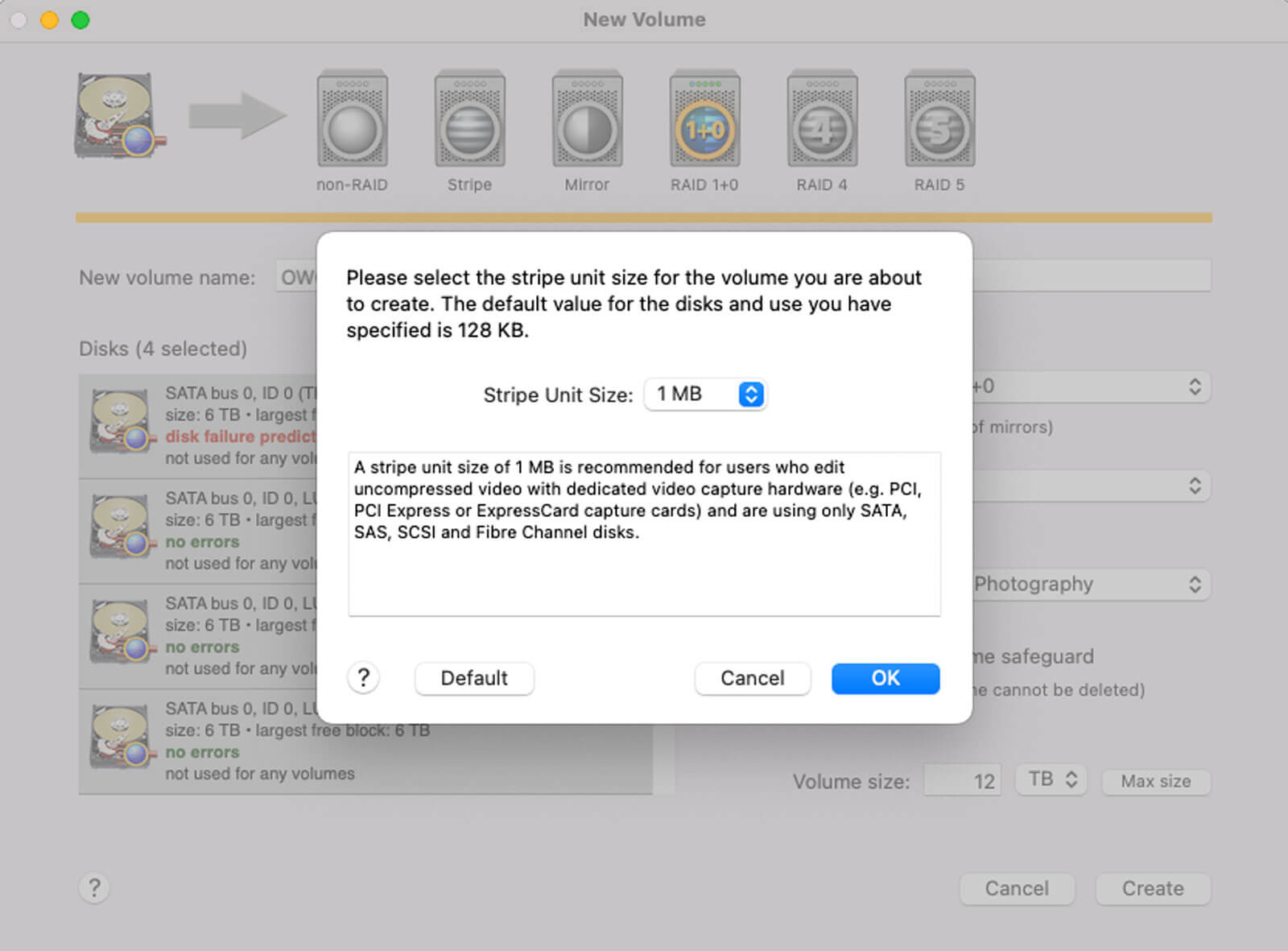Open the TB volume size unit selector
This screenshot has height=951, width=1288.
1051,779
